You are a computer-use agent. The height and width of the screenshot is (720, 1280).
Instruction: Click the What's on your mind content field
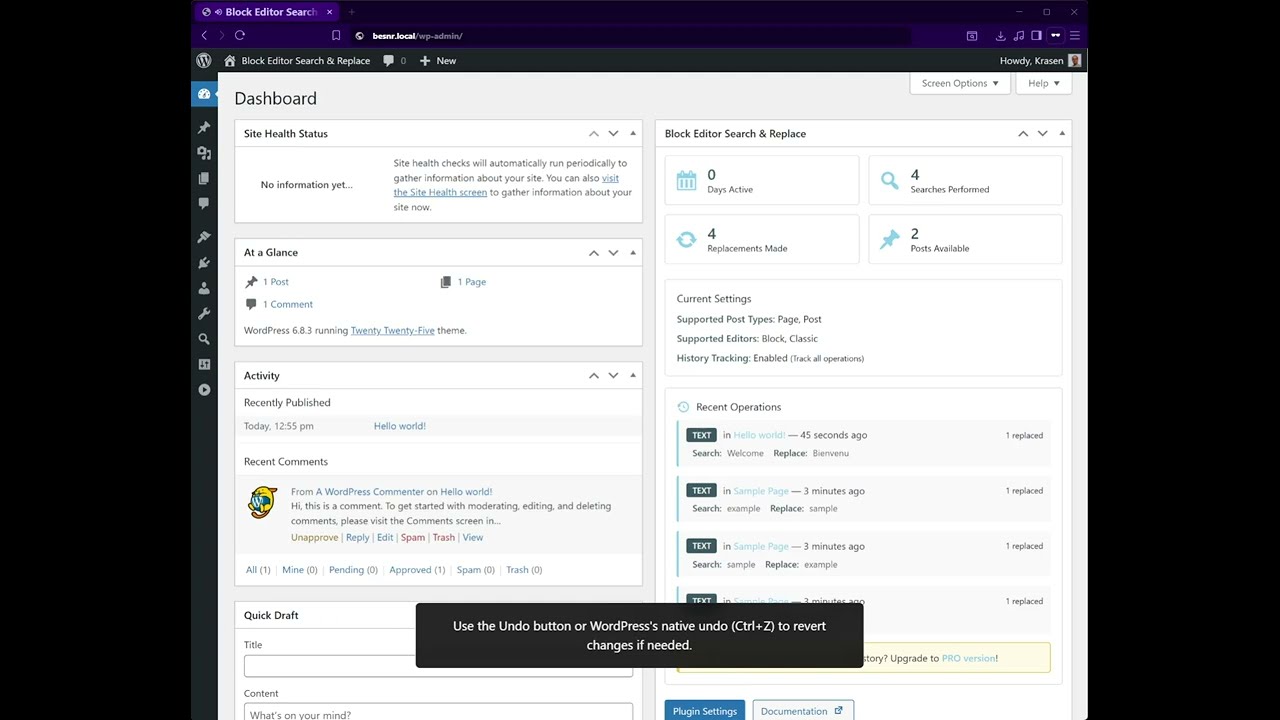[438, 713]
